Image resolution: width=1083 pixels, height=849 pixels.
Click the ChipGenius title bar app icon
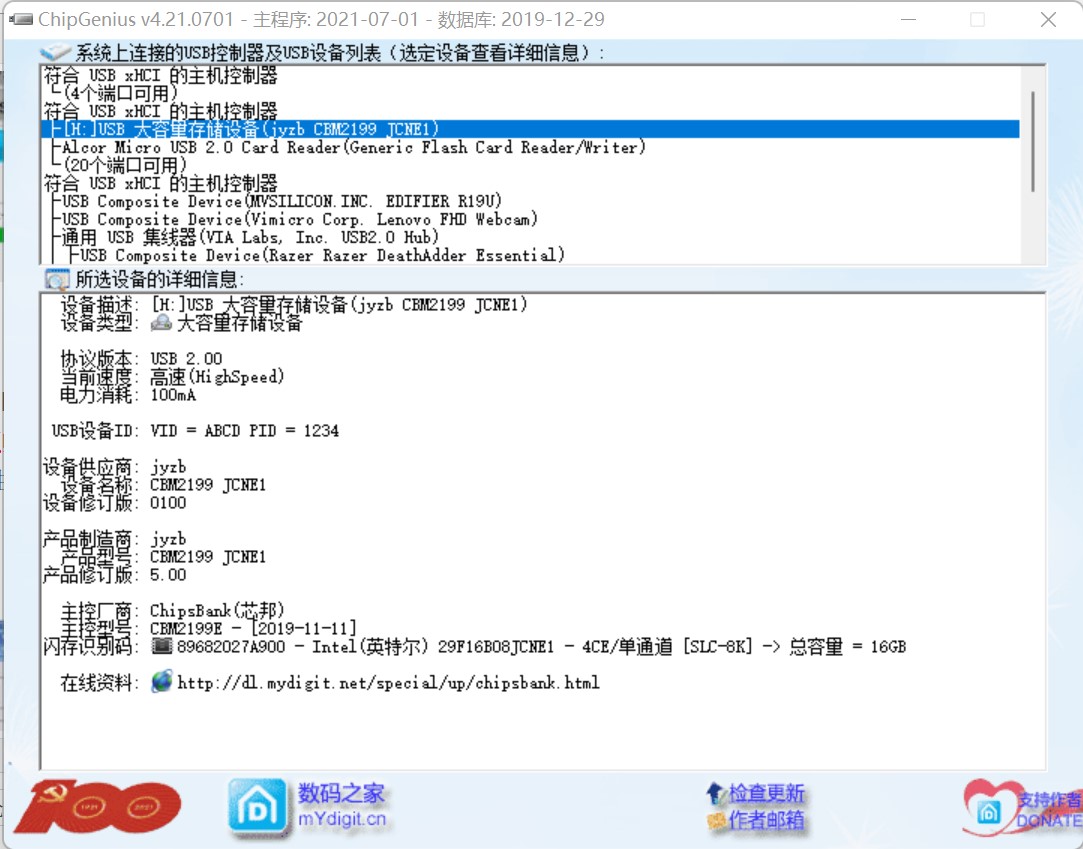coord(19,20)
